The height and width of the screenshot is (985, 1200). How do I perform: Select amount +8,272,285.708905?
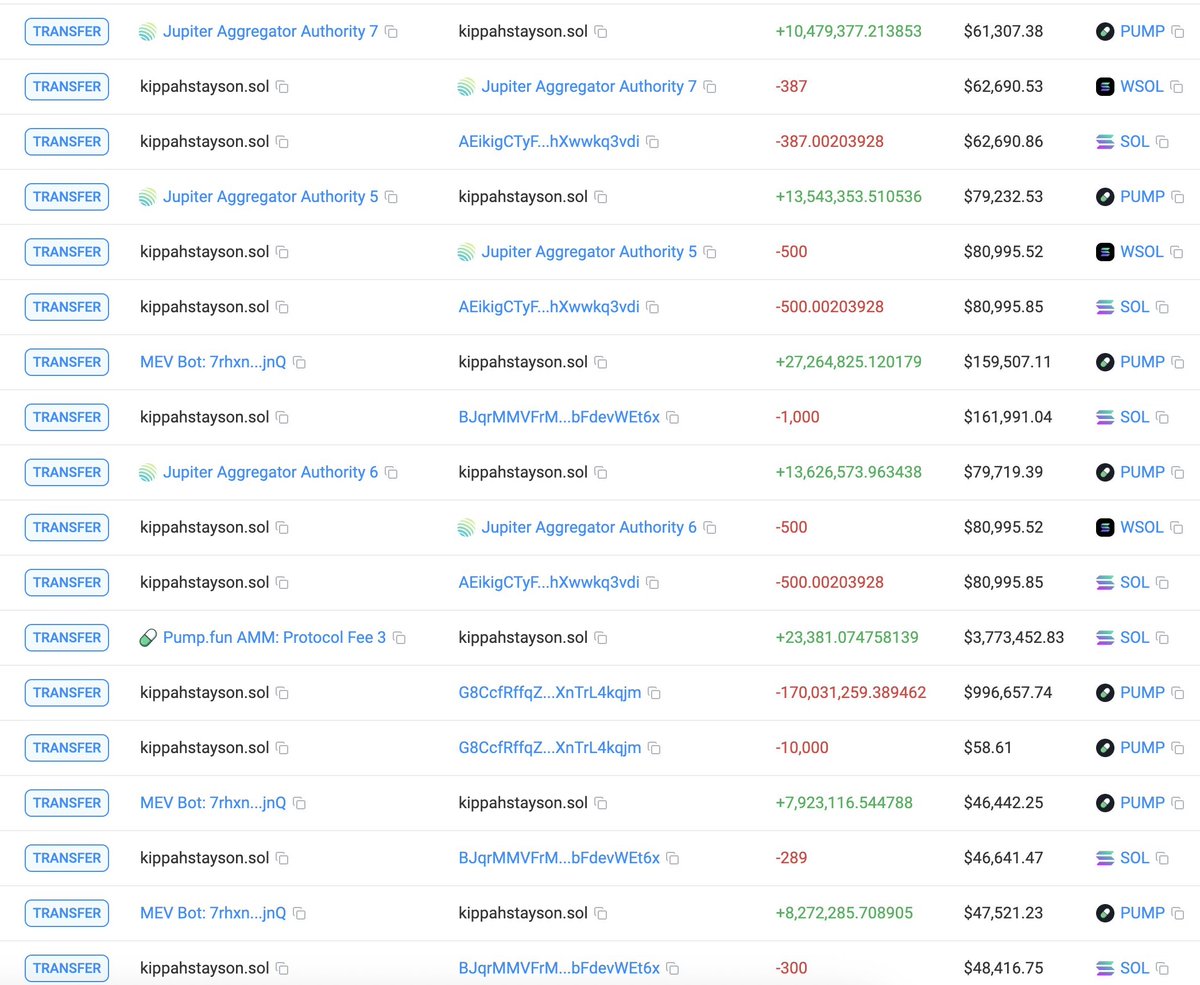(844, 913)
